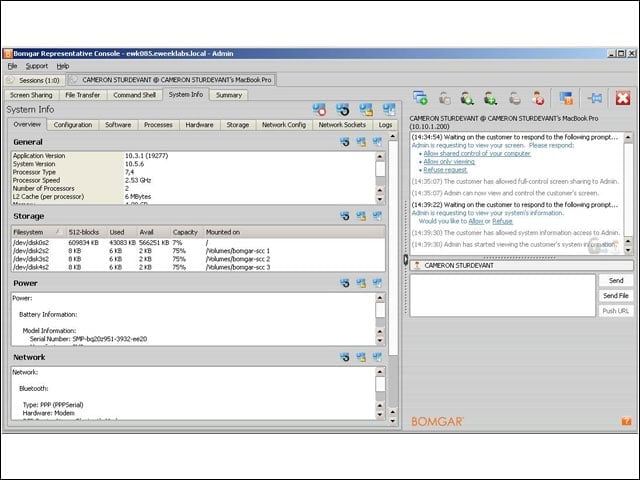Click the windows-with-green-plus toolbar icon

click(x=420, y=98)
